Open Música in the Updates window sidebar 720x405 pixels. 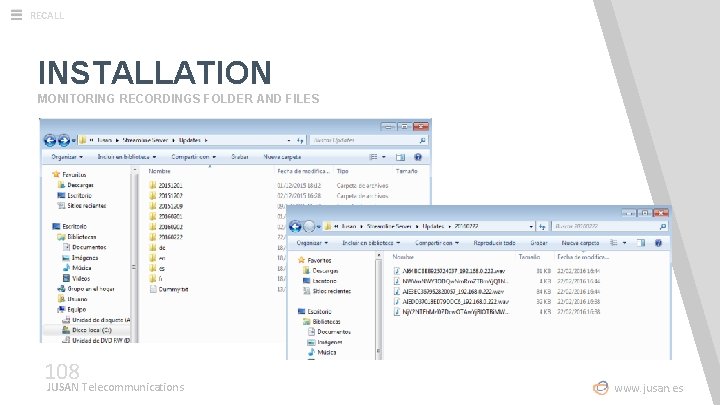77,268
